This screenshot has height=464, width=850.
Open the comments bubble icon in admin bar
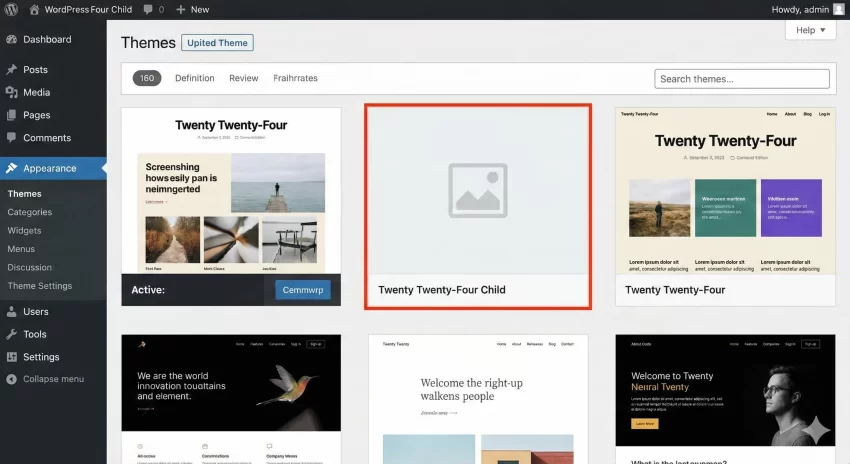147,9
